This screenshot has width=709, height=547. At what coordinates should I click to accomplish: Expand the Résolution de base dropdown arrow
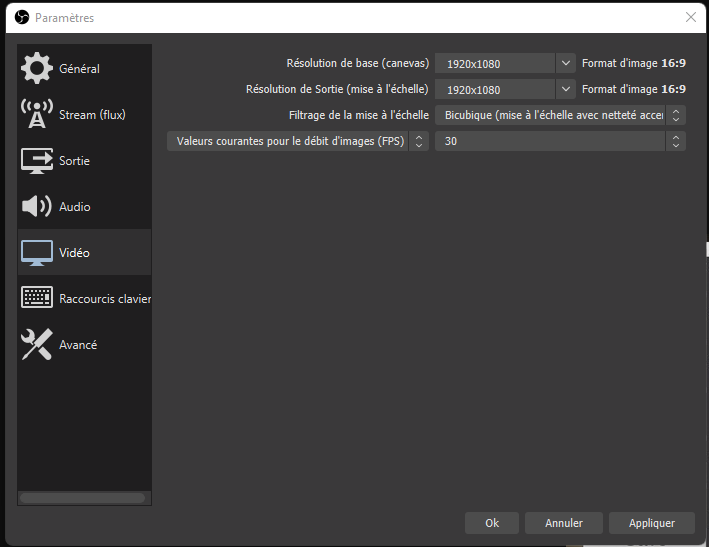566,63
